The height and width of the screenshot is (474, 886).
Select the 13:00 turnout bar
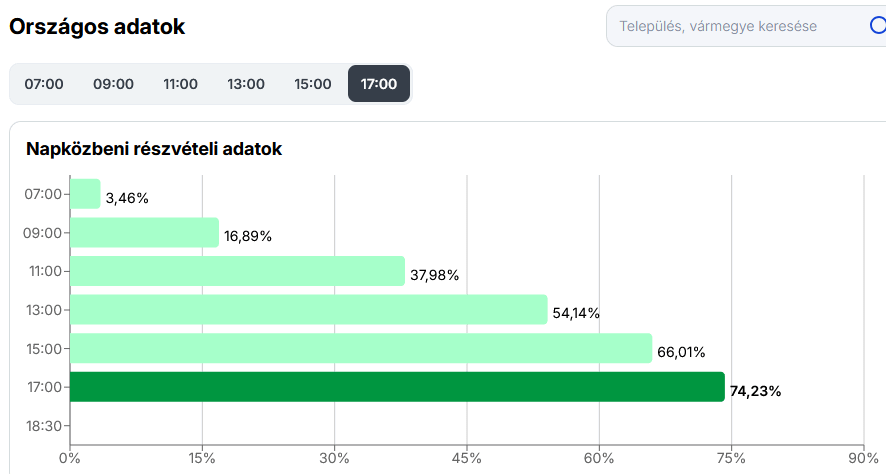tap(308, 310)
